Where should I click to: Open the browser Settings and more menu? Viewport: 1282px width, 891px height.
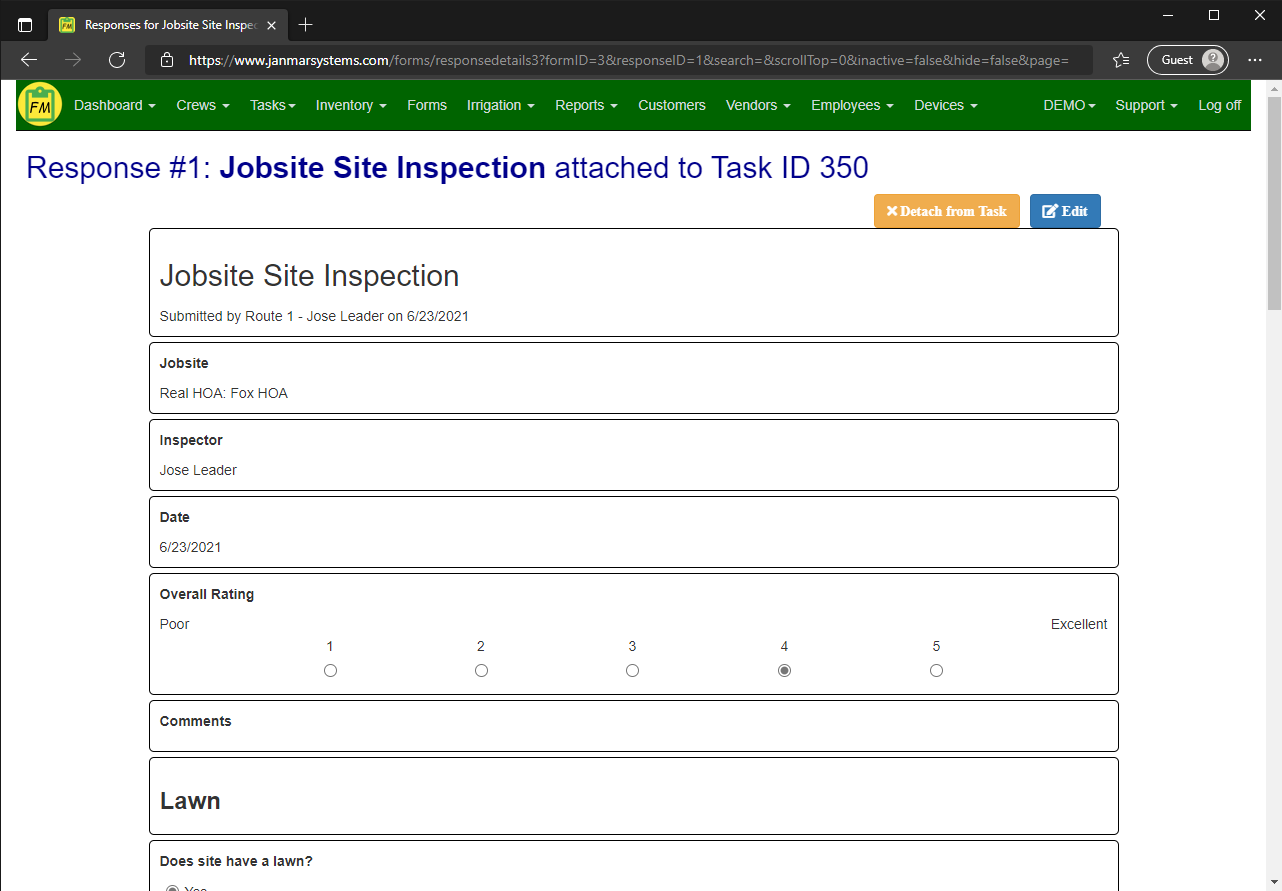pyautogui.click(x=1256, y=60)
